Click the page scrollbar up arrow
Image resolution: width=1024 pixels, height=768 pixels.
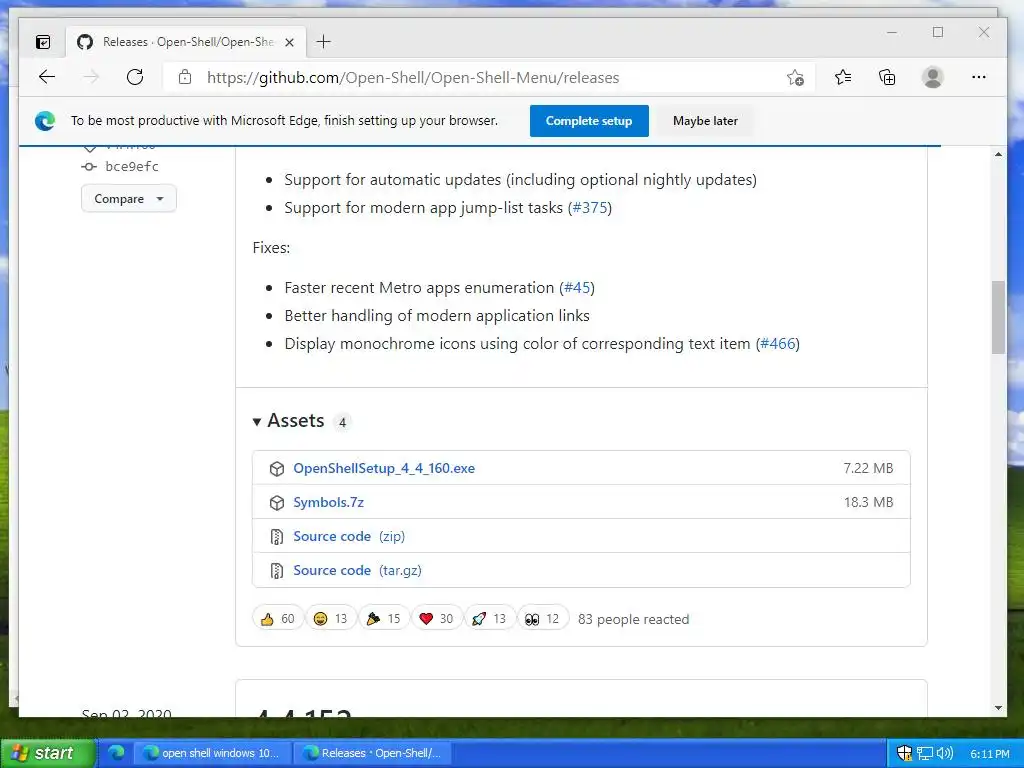(998, 154)
